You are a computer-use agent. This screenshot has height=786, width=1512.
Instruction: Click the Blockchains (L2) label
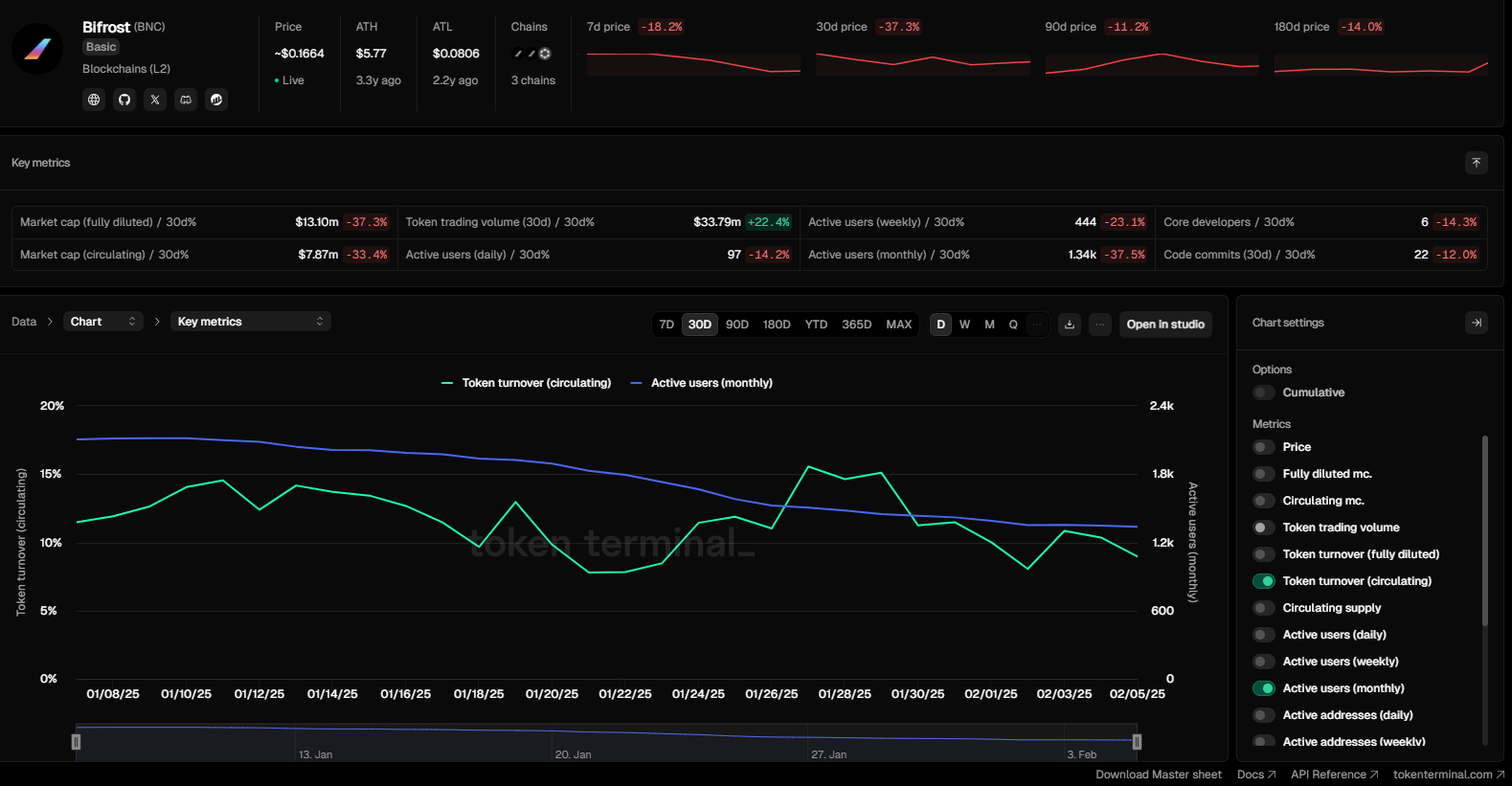click(126, 69)
